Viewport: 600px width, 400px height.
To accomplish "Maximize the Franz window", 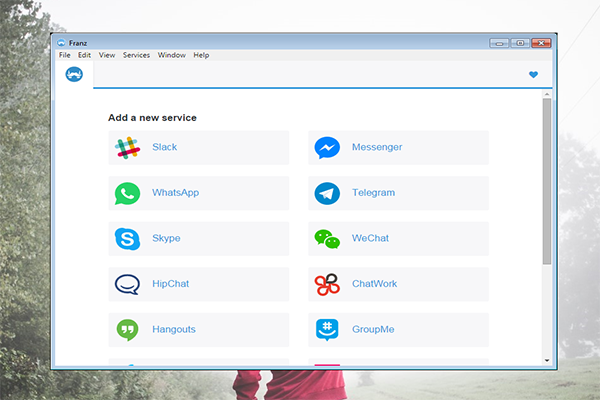I will tap(520, 43).
